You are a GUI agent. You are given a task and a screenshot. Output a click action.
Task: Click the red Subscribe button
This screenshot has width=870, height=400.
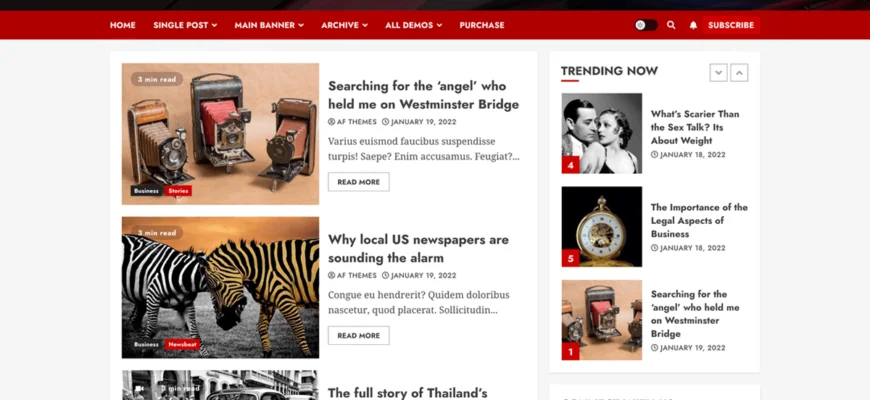tap(731, 25)
